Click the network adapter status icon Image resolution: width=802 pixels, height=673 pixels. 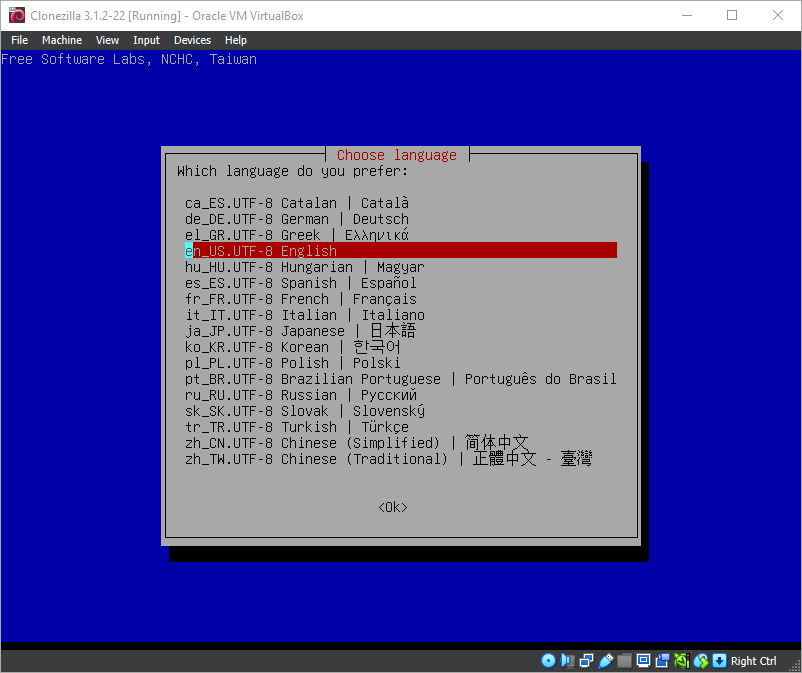[x=586, y=661]
